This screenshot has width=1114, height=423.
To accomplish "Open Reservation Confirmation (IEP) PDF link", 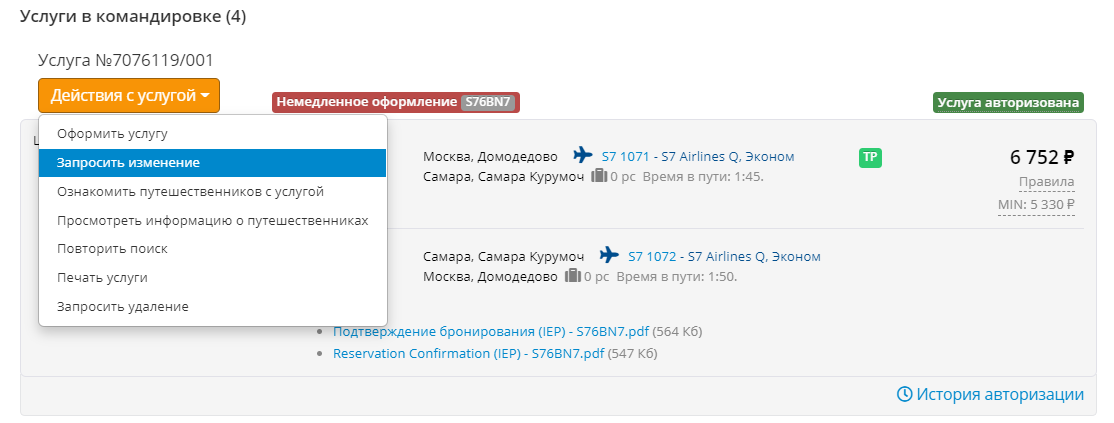I will click(x=468, y=353).
